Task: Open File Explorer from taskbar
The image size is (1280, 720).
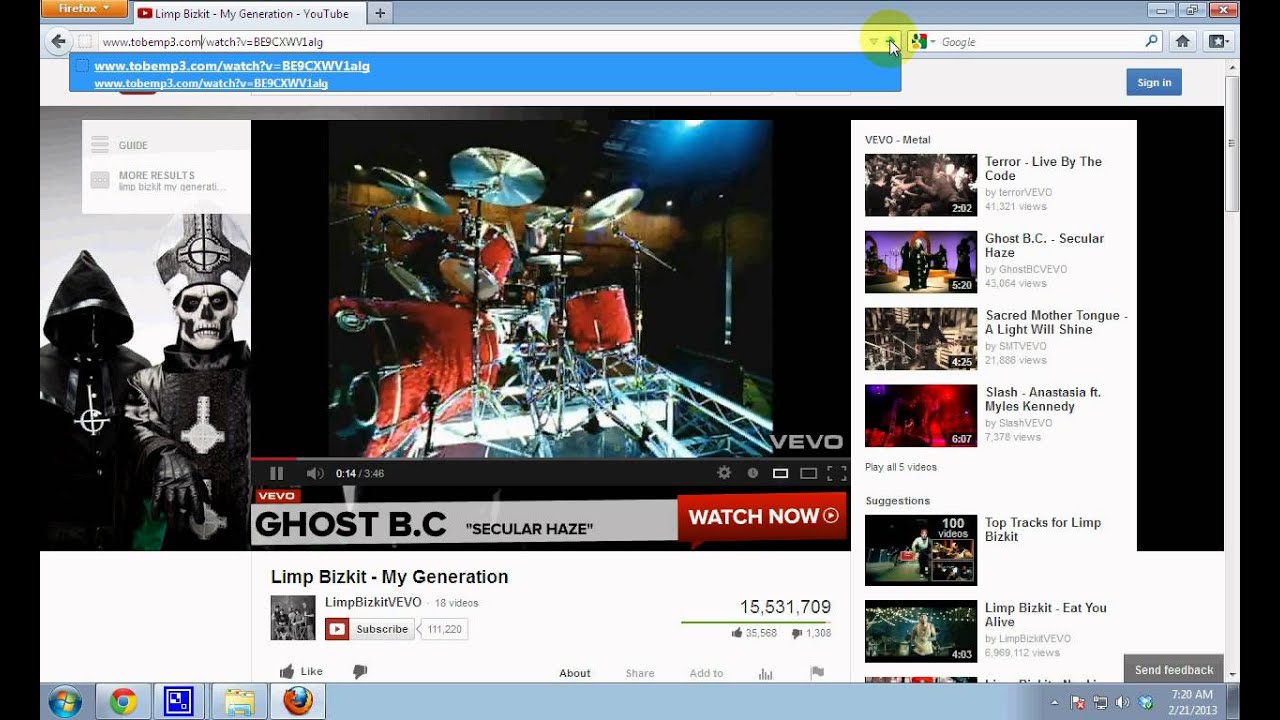Action: pyautogui.click(x=239, y=702)
